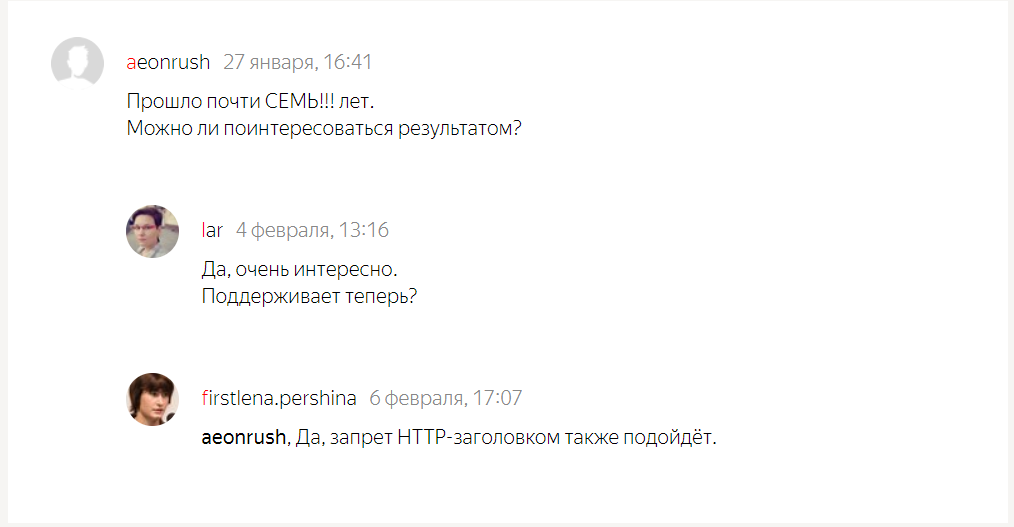This screenshot has height=527, width=1014.
Task: Open the comment permalink dated 4 февраля, 13:16
Action: click(312, 230)
